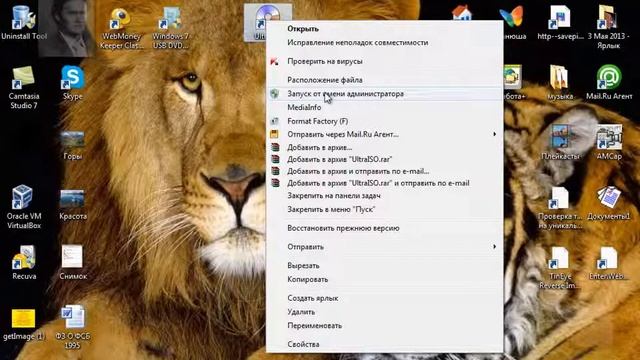Screen dimensions: 640x360
Task: Click the shield icon beside Запуск от имени администратора
Action: 275,93
